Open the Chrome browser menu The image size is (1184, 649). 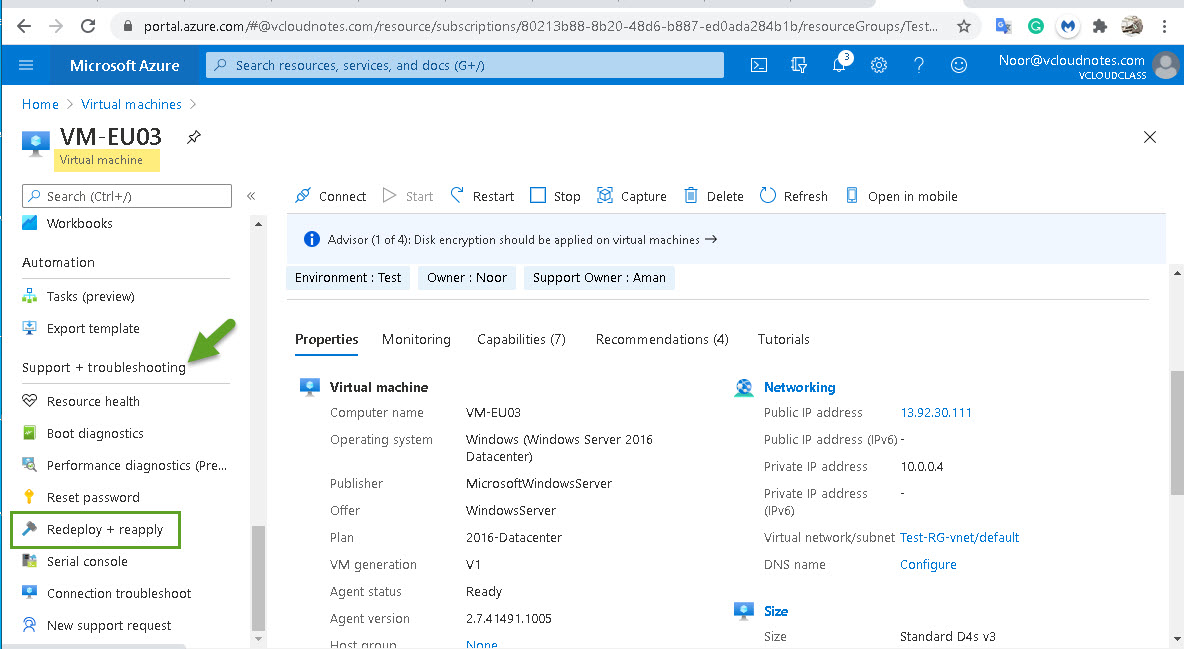pos(1163,25)
